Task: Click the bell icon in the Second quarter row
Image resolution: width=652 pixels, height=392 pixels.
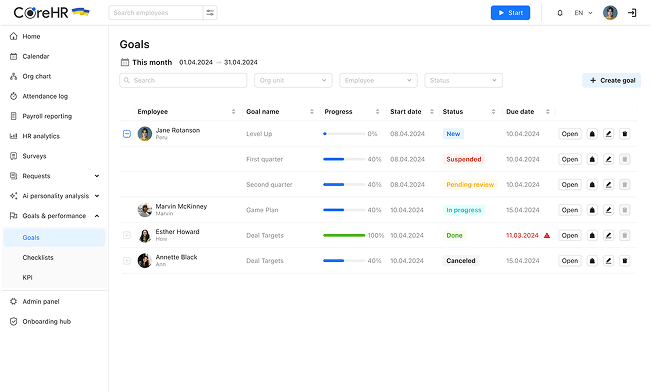Action: click(x=592, y=185)
